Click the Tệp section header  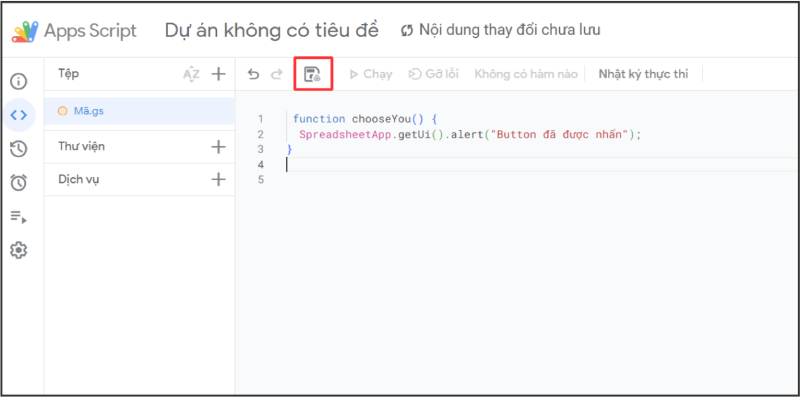click(68, 74)
